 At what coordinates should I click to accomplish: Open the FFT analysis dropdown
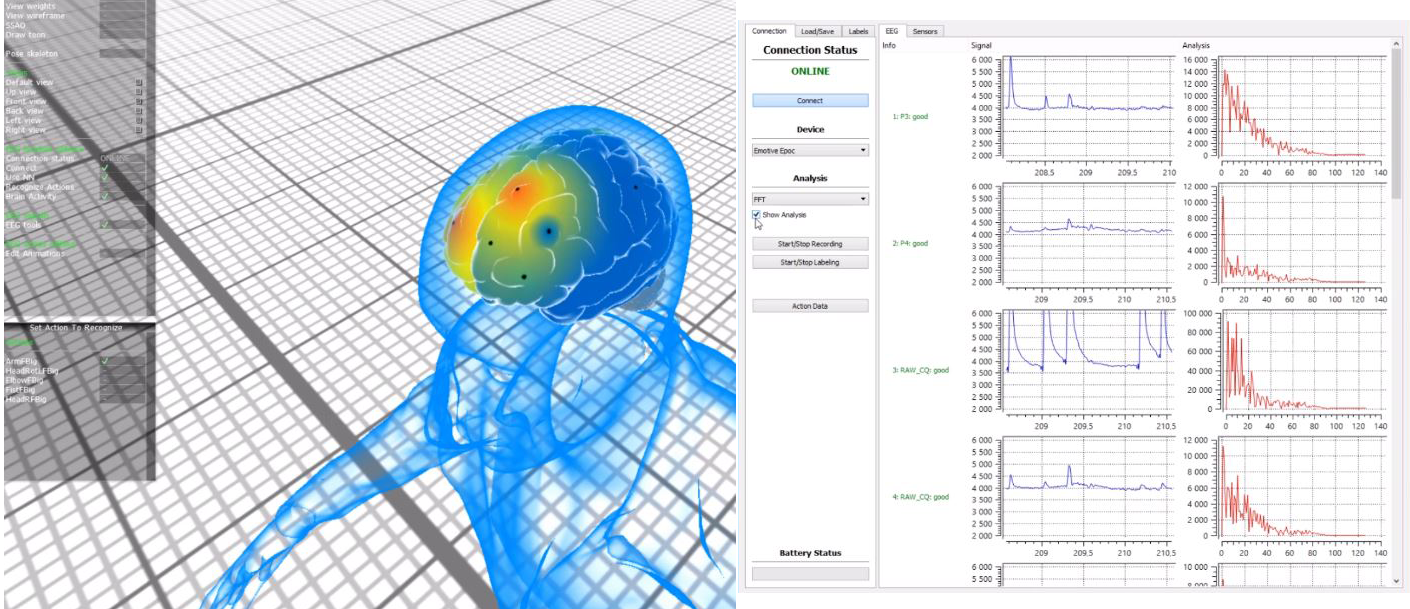(810, 199)
